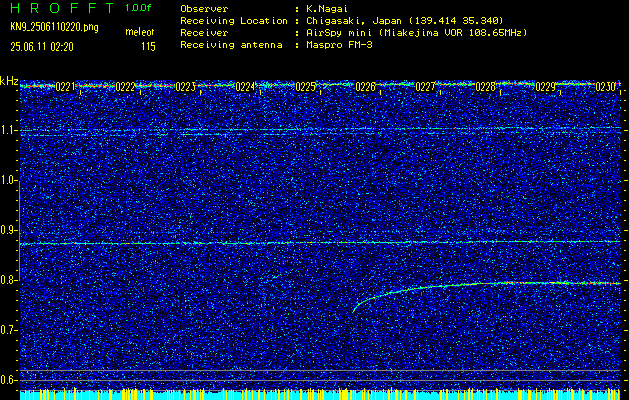The width and height of the screenshot is (629, 400).
Task: Click the 0230 time marker
Action: coord(606,87)
